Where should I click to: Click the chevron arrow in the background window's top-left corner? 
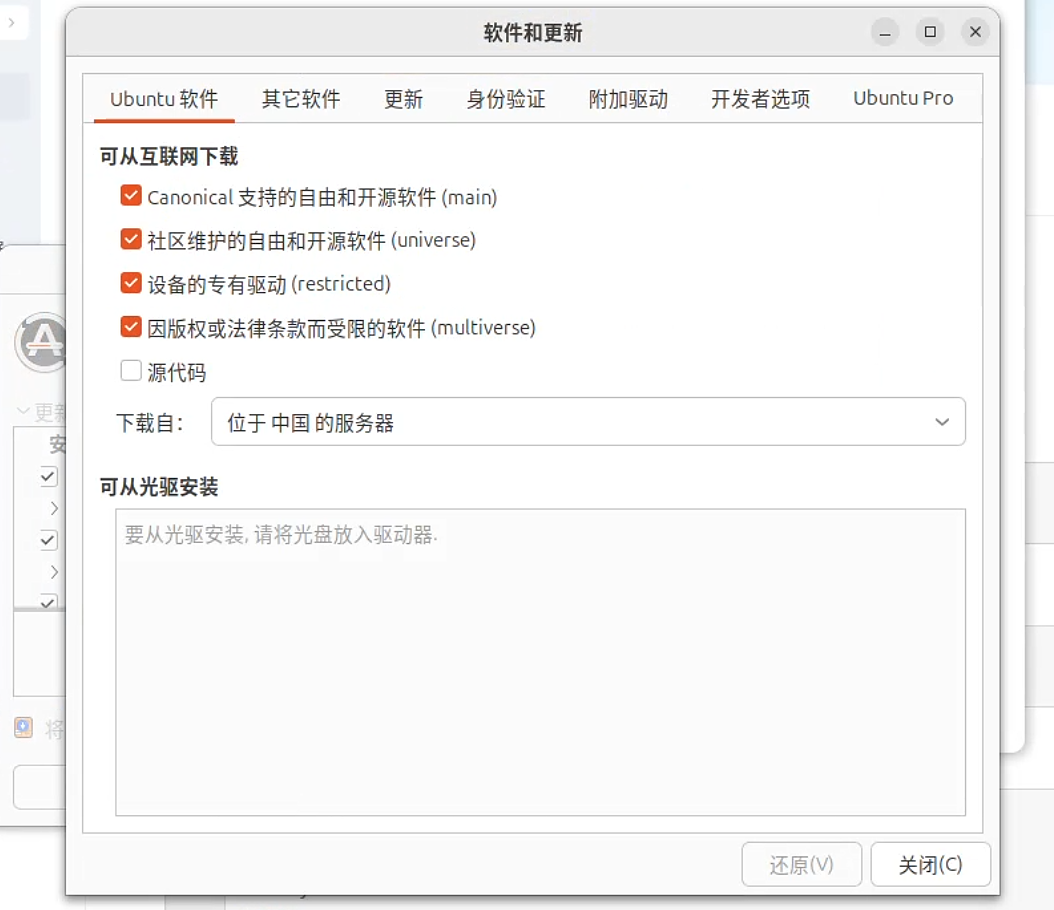click(x=11, y=22)
